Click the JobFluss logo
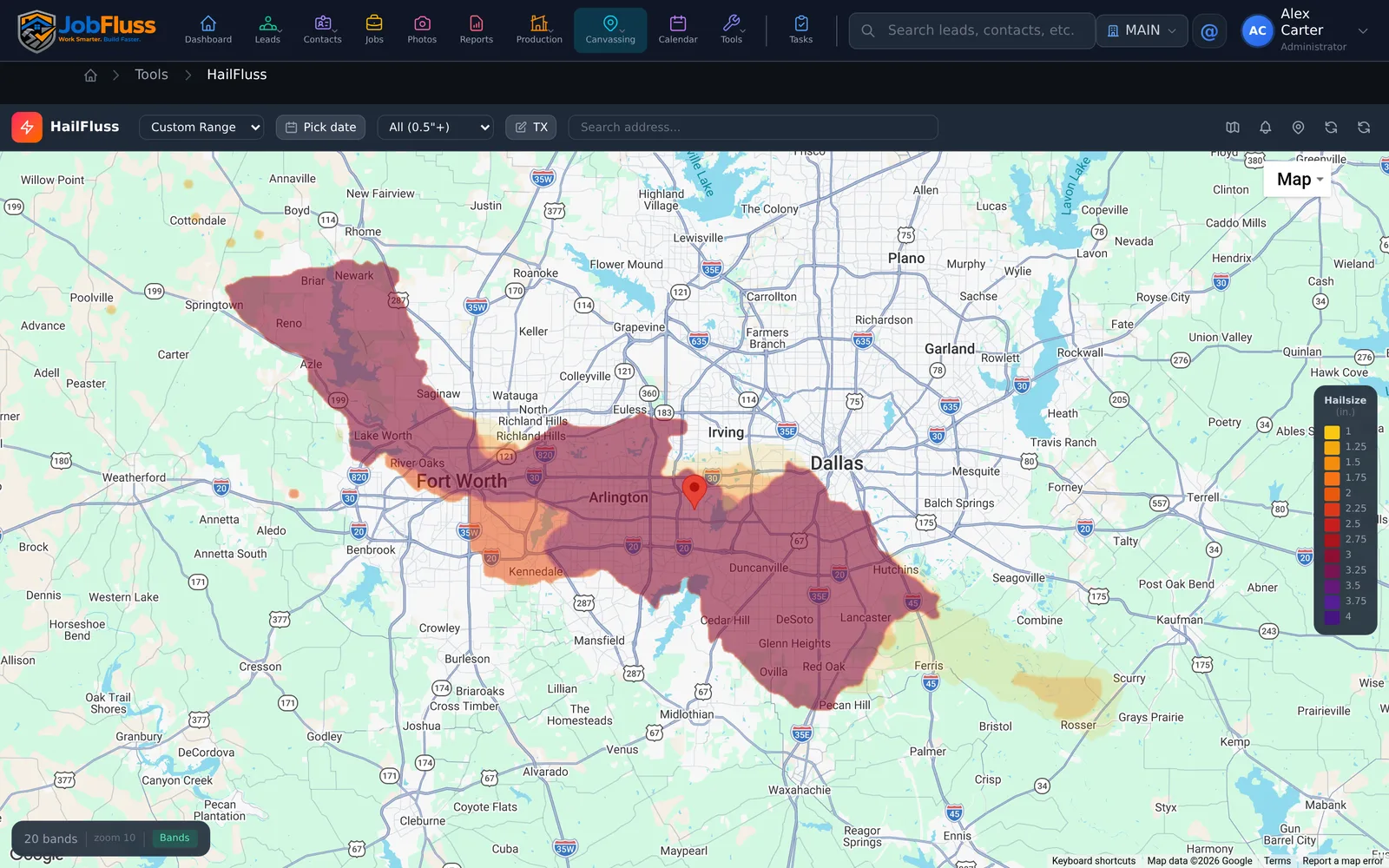The width and height of the screenshot is (1389, 868). click(87, 30)
